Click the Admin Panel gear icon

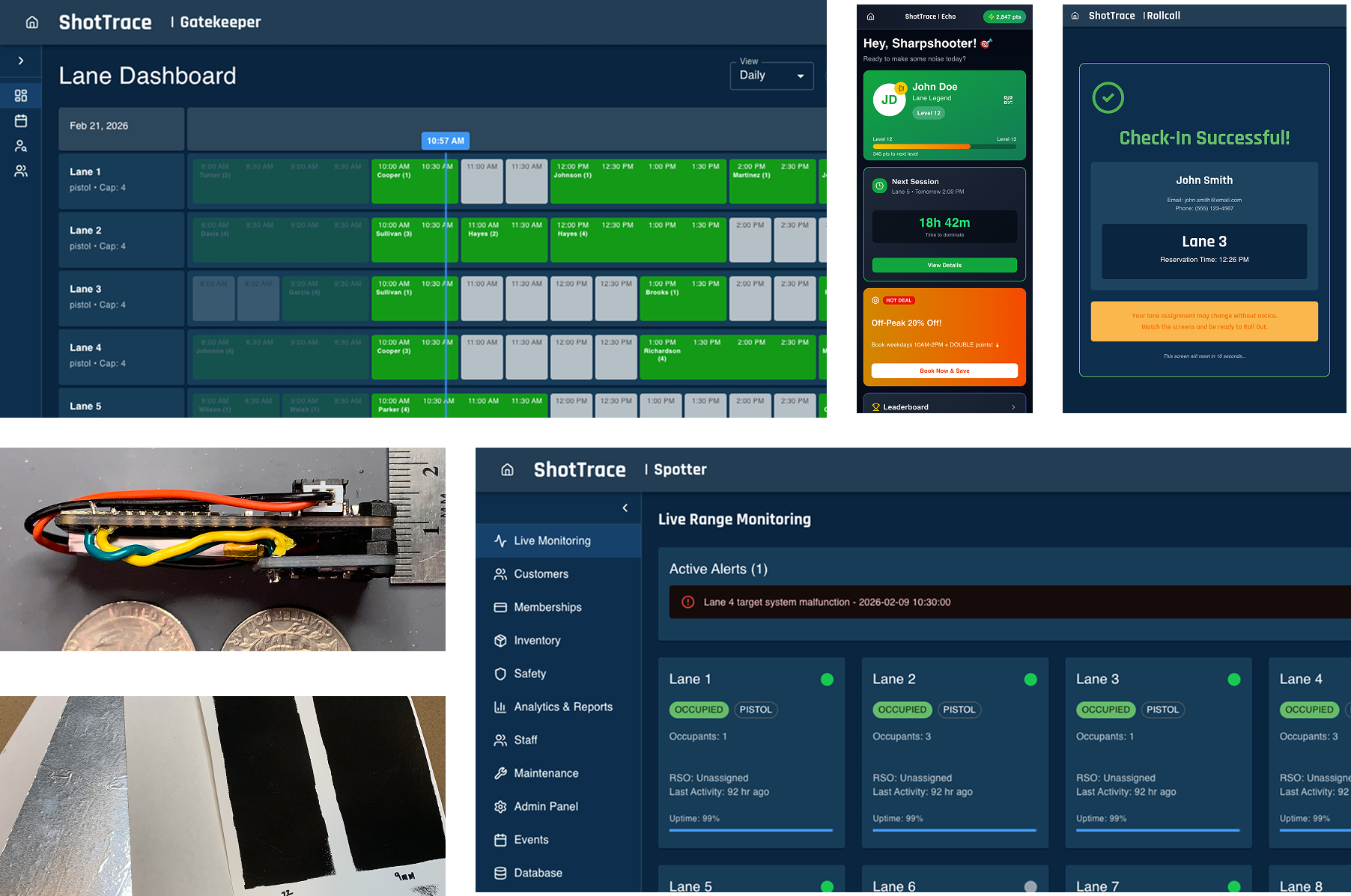pos(500,806)
